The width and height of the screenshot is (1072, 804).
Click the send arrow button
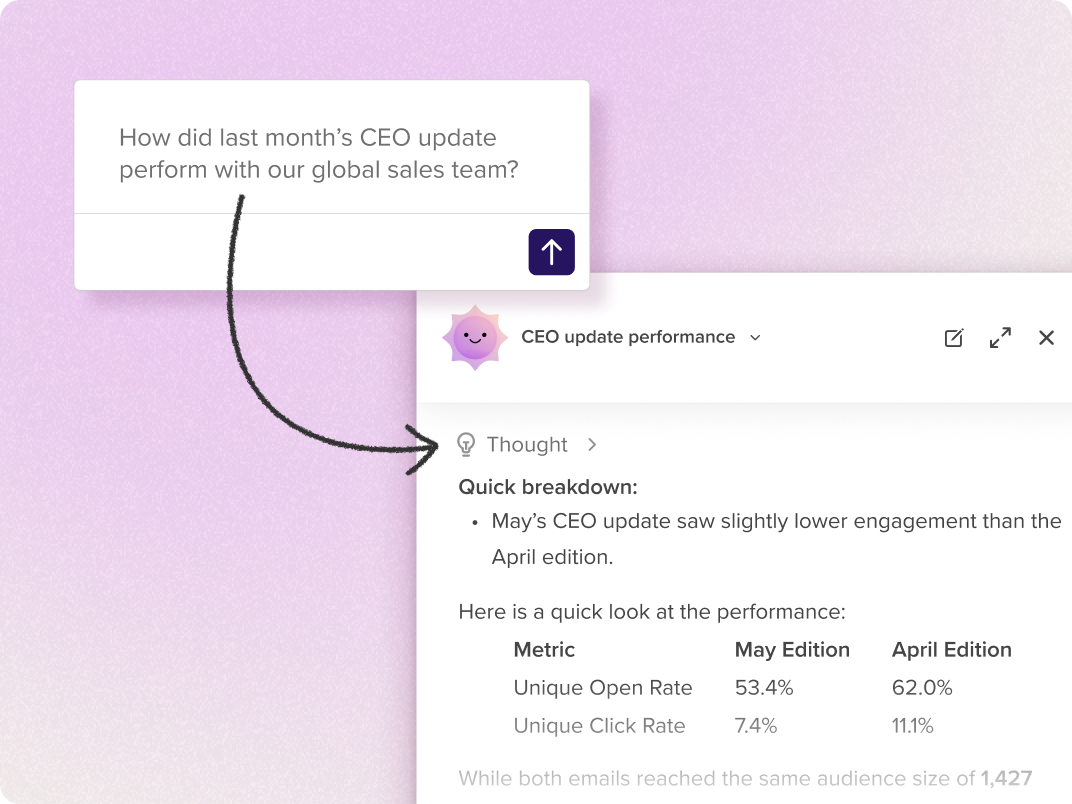551,252
